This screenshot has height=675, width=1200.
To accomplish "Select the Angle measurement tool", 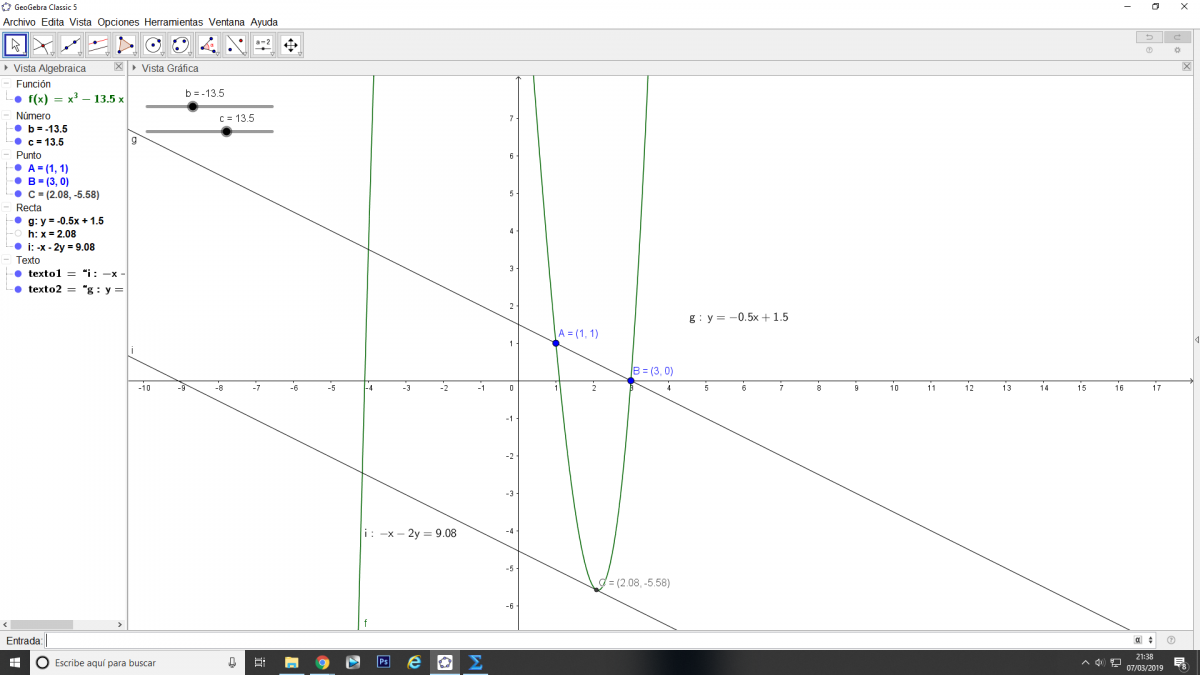I will click(x=208, y=45).
